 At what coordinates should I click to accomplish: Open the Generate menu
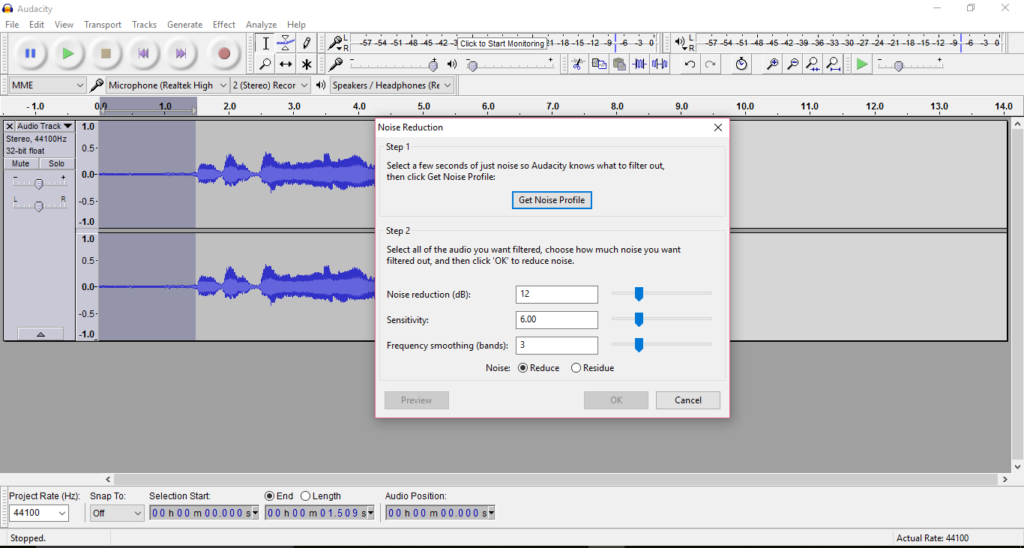pyautogui.click(x=185, y=24)
